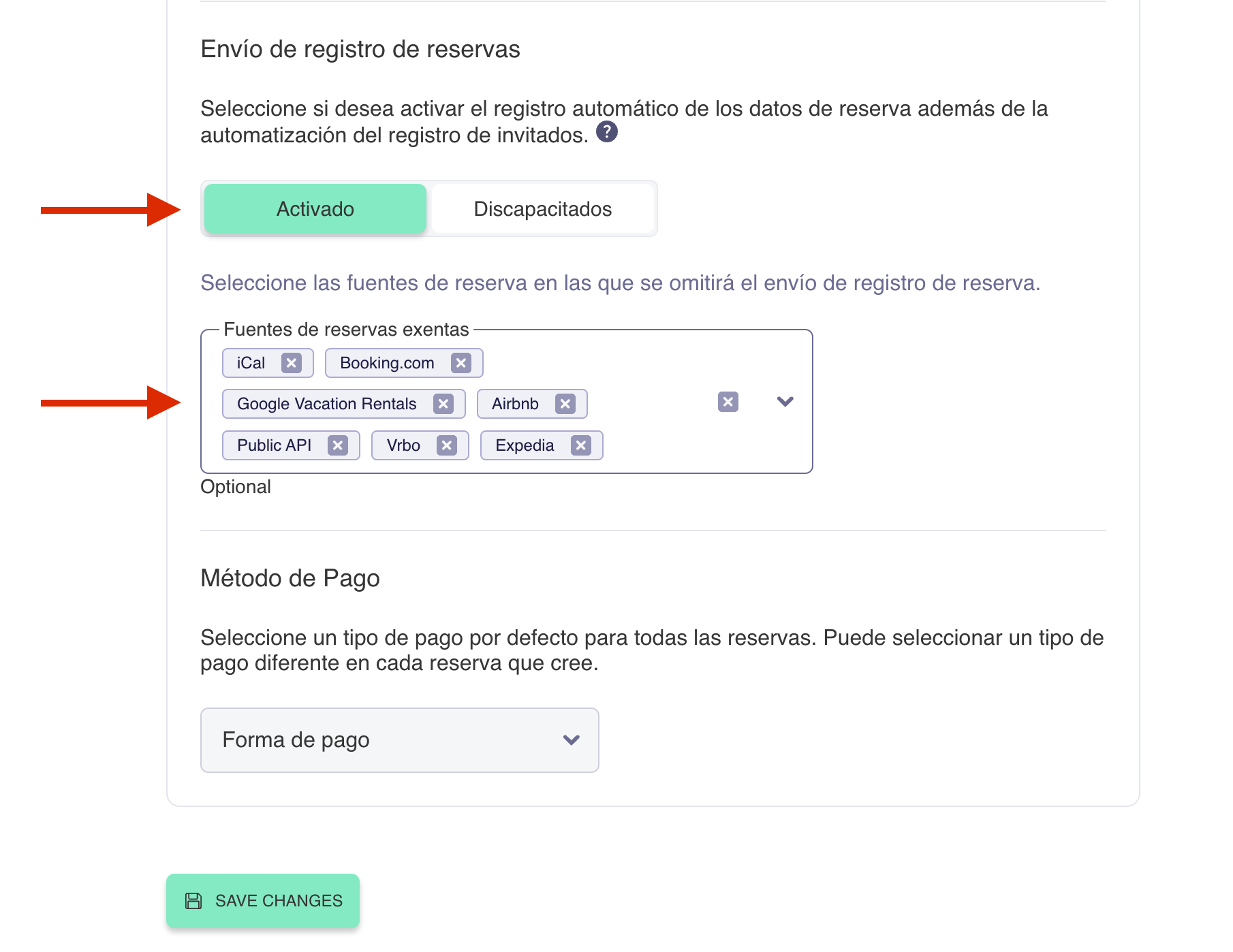Remove the Expedia tag

pyautogui.click(x=580, y=445)
